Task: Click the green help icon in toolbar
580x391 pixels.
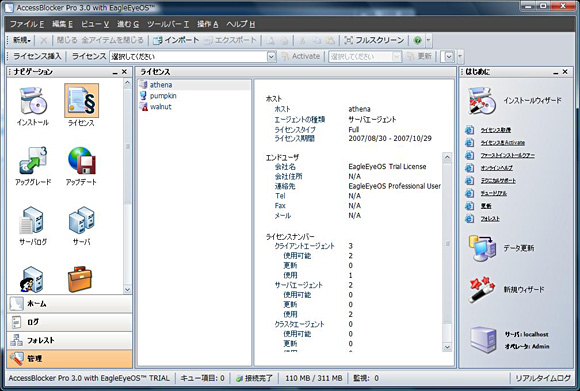Action: coord(418,40)
